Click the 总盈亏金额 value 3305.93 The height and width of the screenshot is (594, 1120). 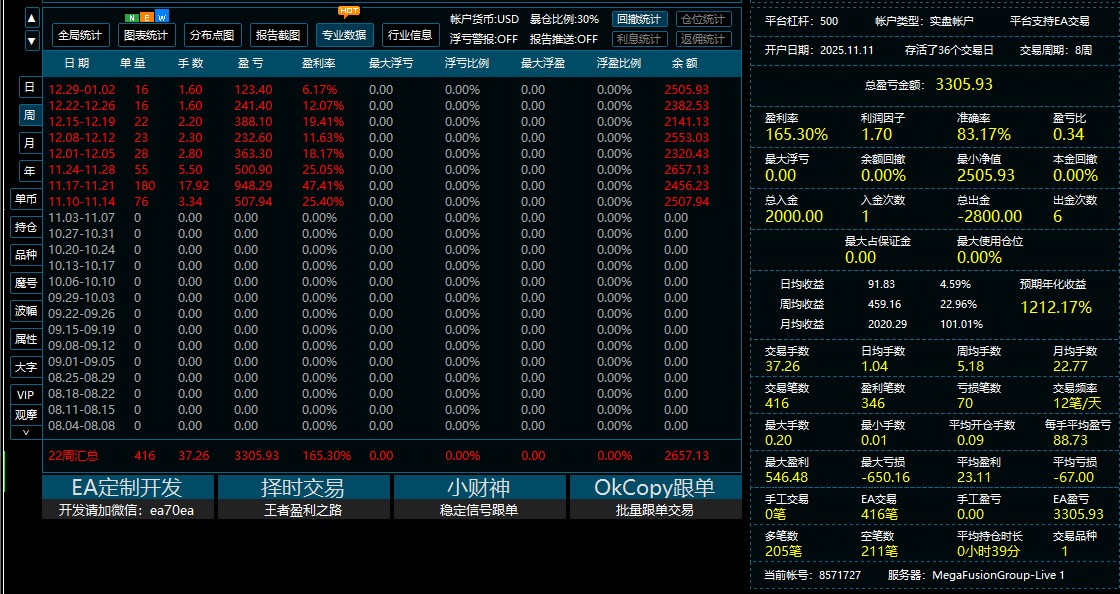point(964,84)
